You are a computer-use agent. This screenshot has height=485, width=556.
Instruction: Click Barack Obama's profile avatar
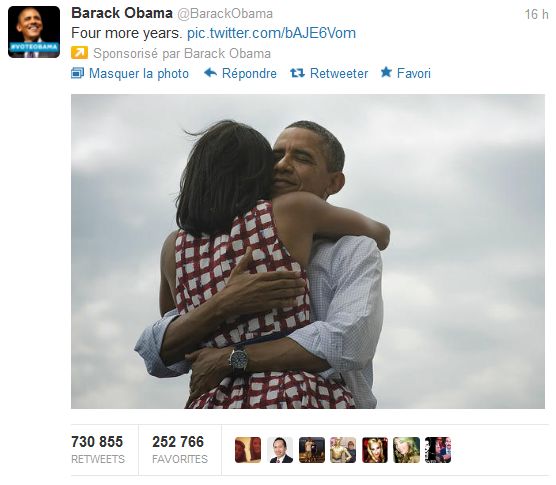(x=34, y=32)
